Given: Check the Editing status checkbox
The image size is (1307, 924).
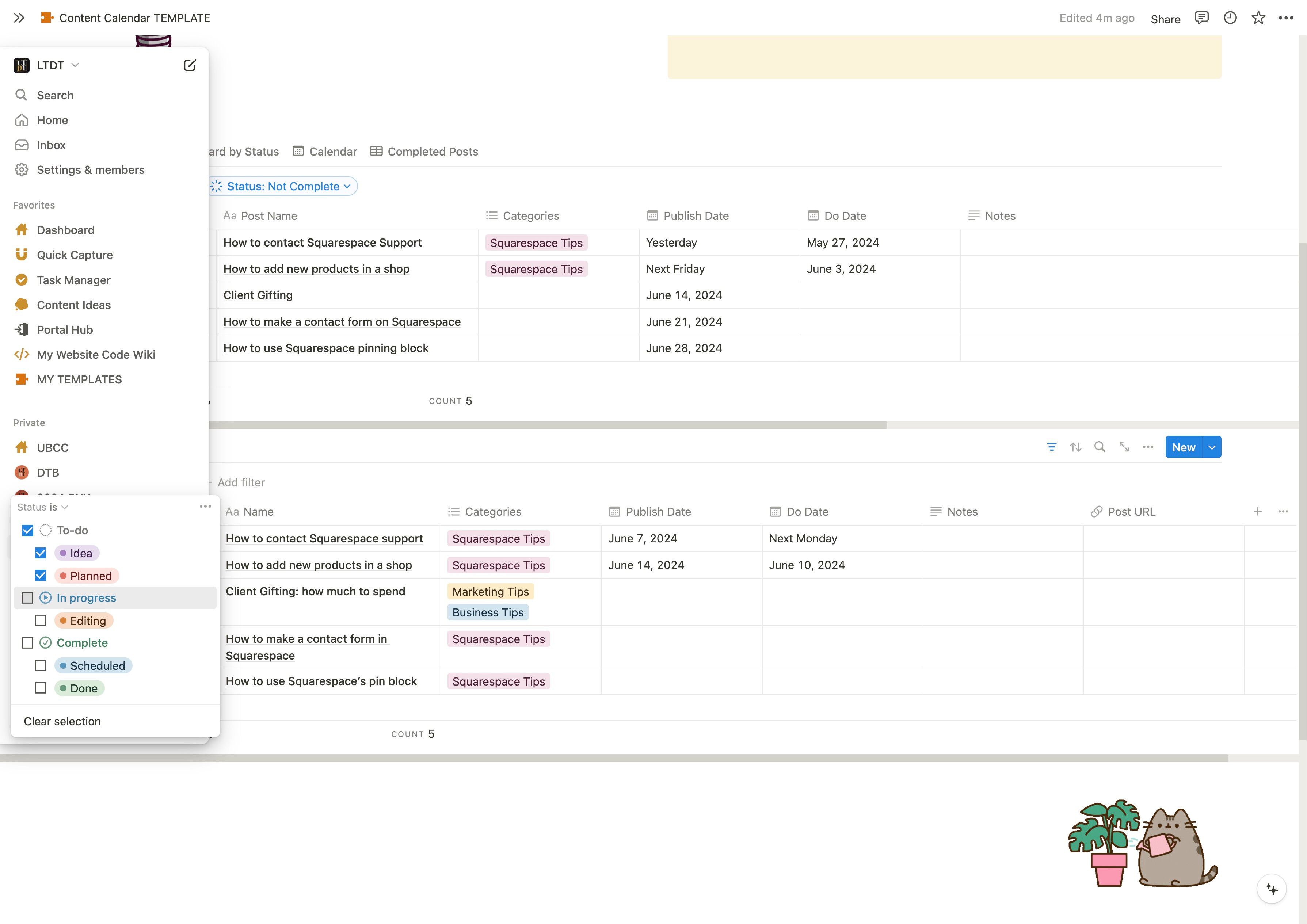Looking at the screenshot, I should coord(41,621).
